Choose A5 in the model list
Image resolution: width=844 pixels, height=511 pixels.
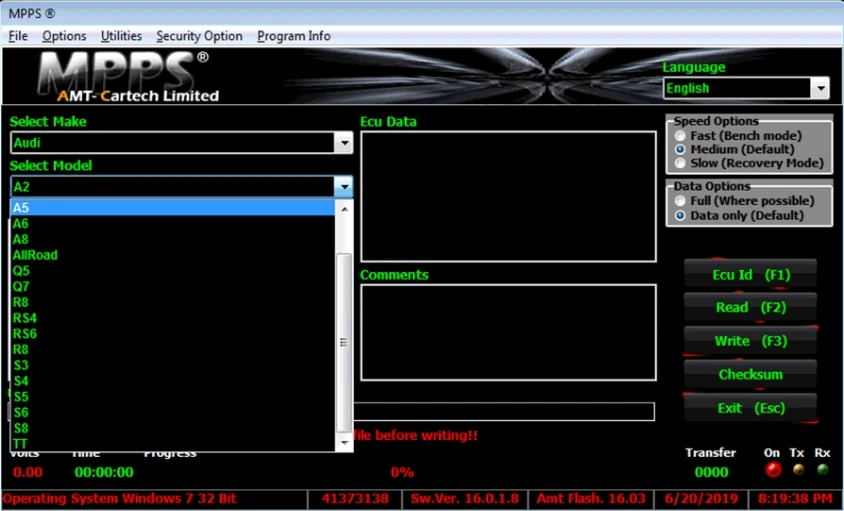tap(172, 208)
